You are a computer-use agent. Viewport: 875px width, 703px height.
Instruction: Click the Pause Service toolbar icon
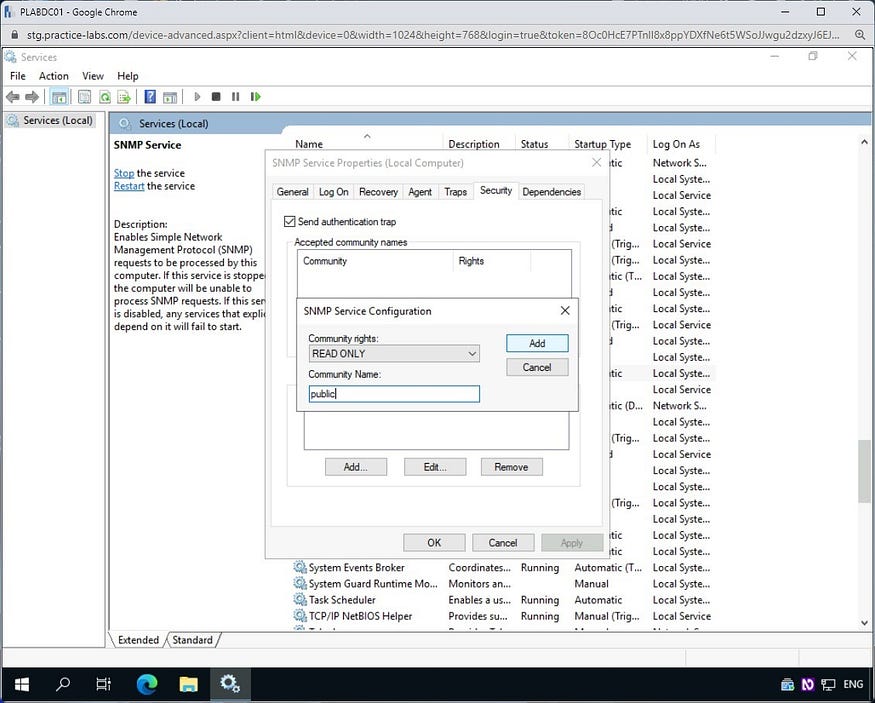coord(235,97)
